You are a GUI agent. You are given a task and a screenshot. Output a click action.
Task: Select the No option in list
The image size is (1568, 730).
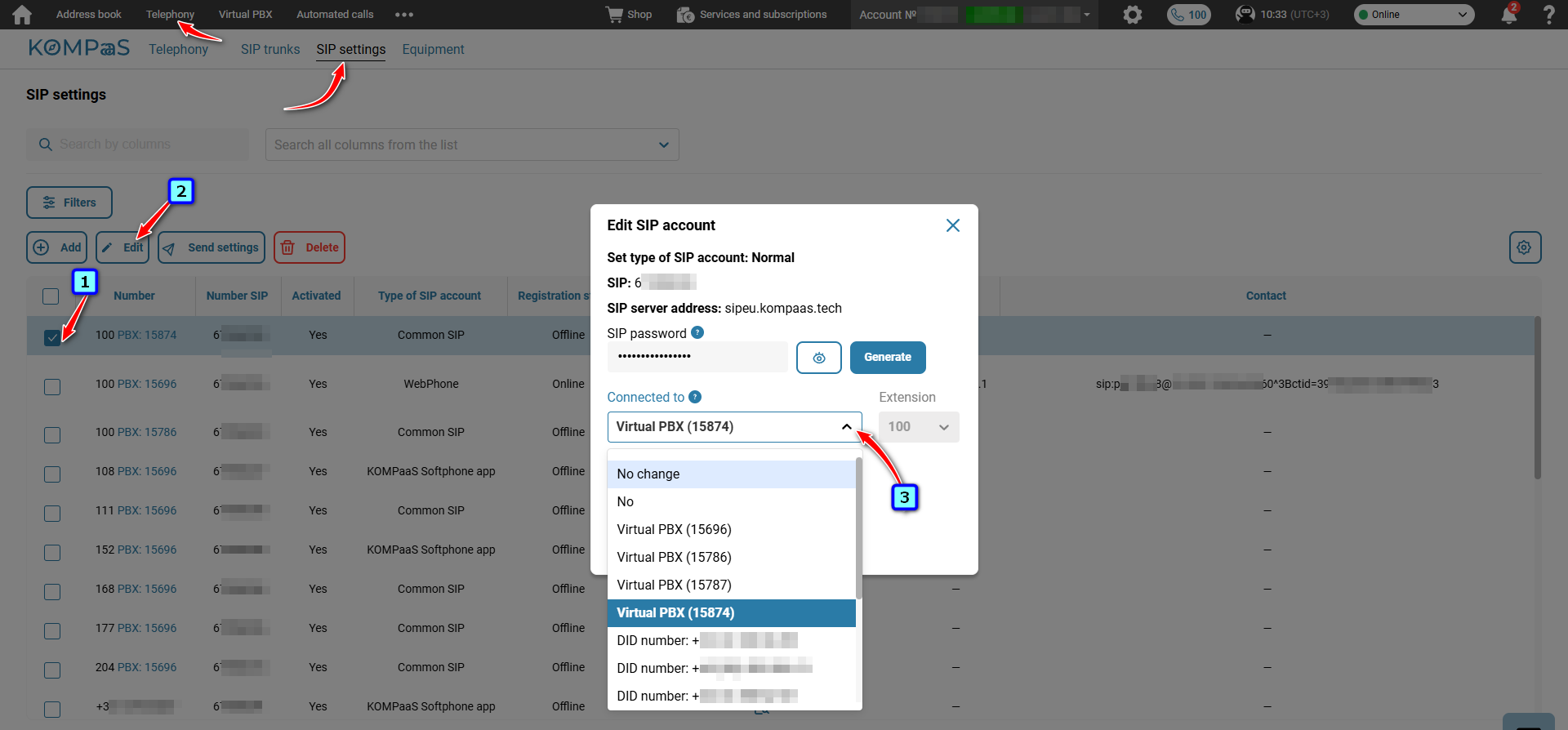coord(732,502)
